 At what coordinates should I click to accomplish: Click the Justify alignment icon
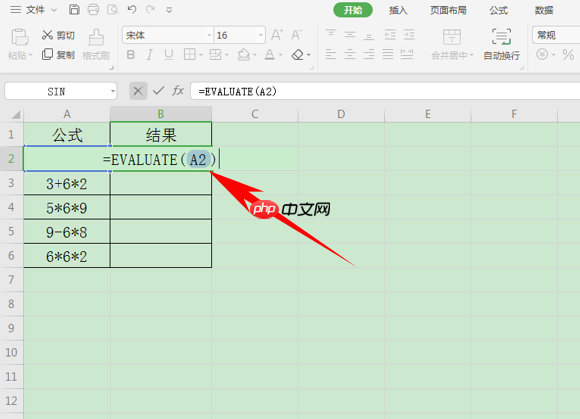388,55
